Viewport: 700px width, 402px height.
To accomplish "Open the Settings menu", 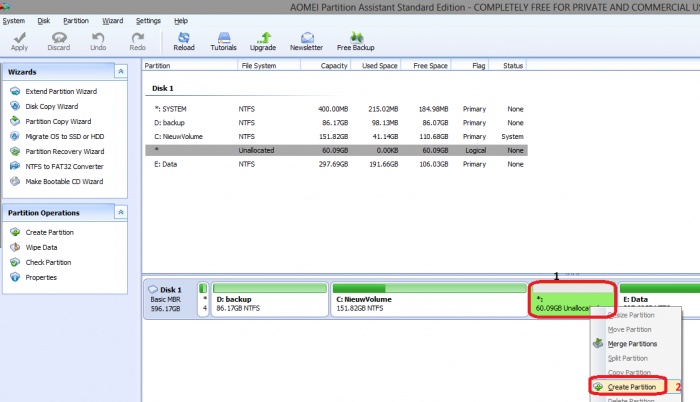I will point(148,21).
